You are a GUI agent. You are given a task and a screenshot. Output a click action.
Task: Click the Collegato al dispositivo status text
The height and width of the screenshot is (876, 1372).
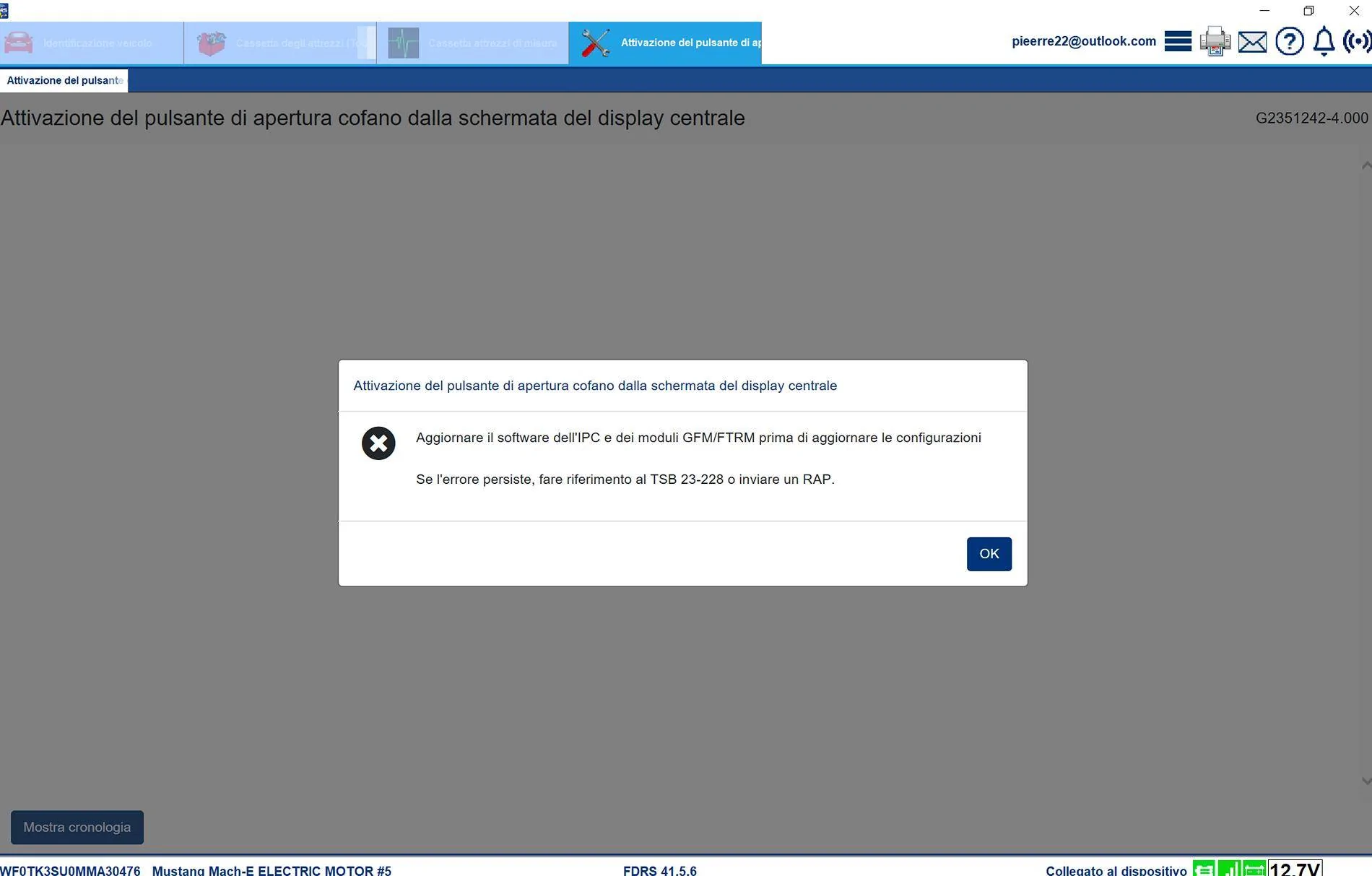(1116, 870)
